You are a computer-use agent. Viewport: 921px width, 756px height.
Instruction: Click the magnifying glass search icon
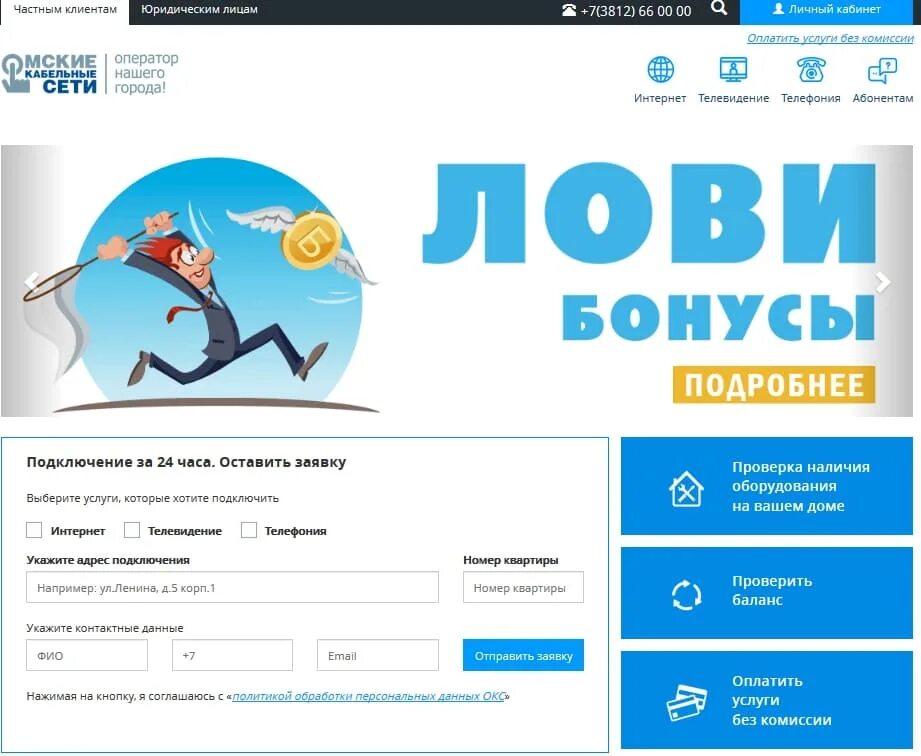[x=719, y=9]
